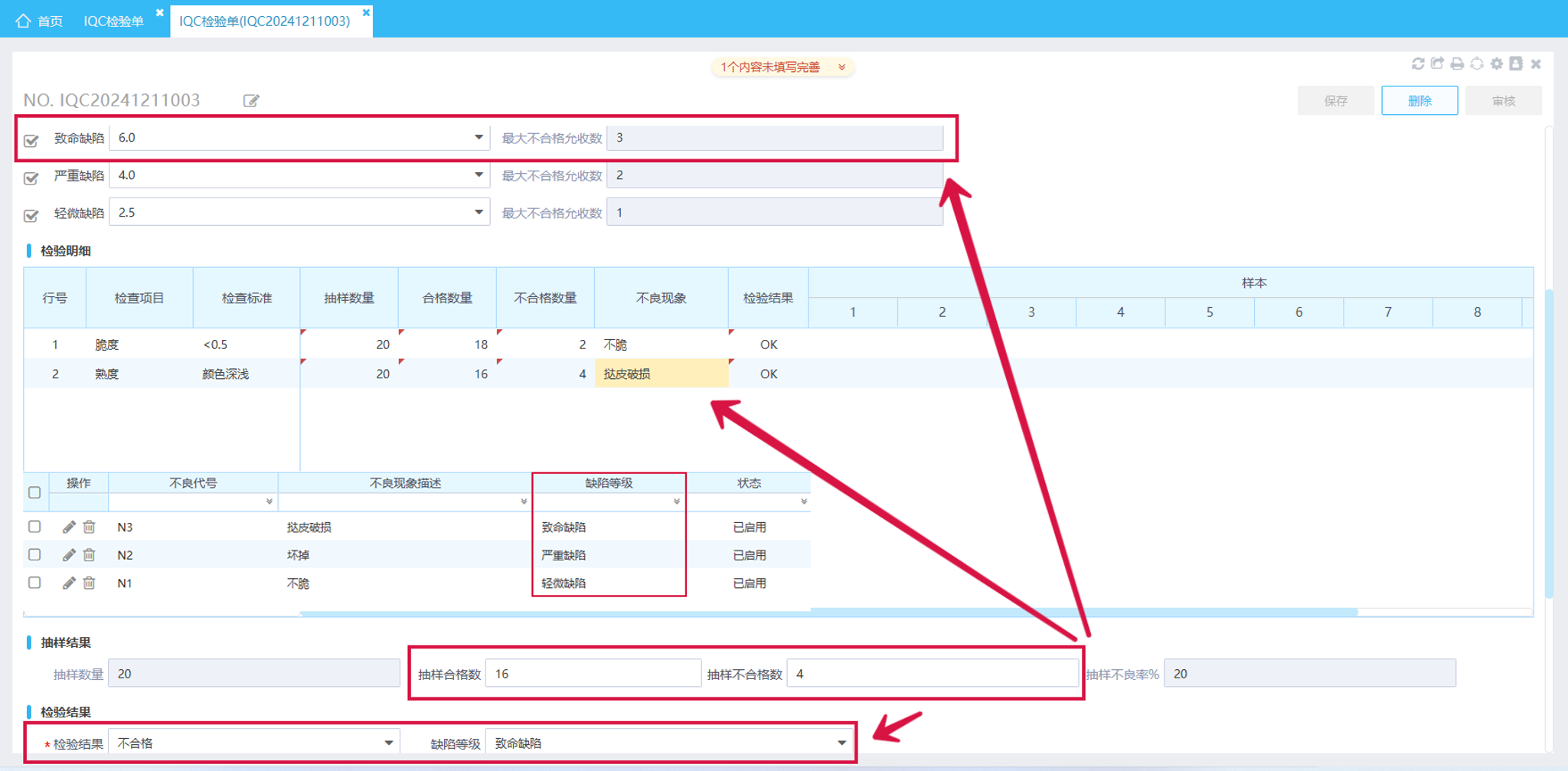Toggle the 严重缺陷 checkbox
The image size is (1568, 771).
[x=31, y=178]
